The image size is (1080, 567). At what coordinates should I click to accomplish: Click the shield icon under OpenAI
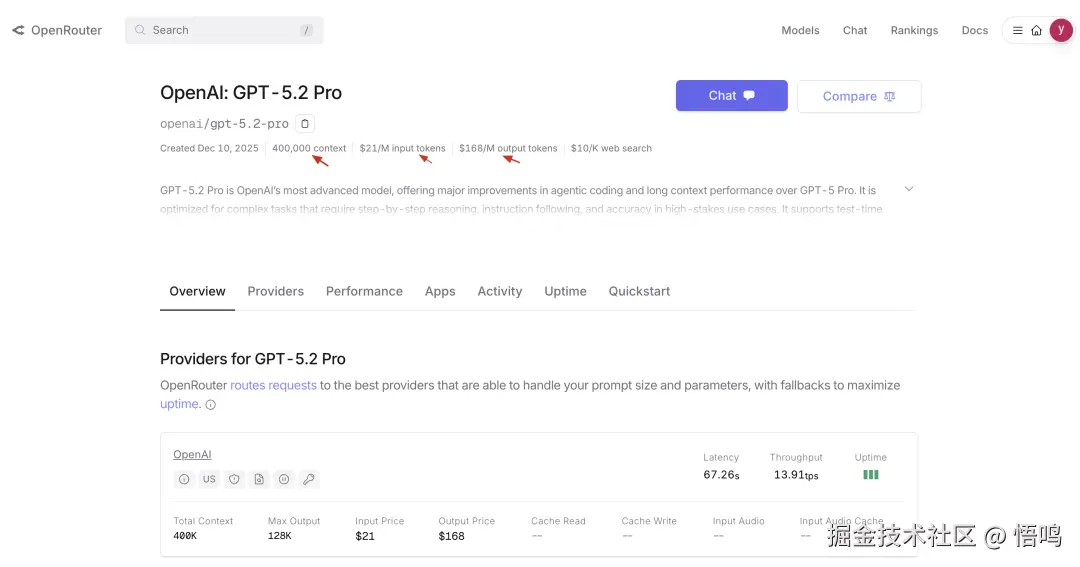tap(234, 479)
